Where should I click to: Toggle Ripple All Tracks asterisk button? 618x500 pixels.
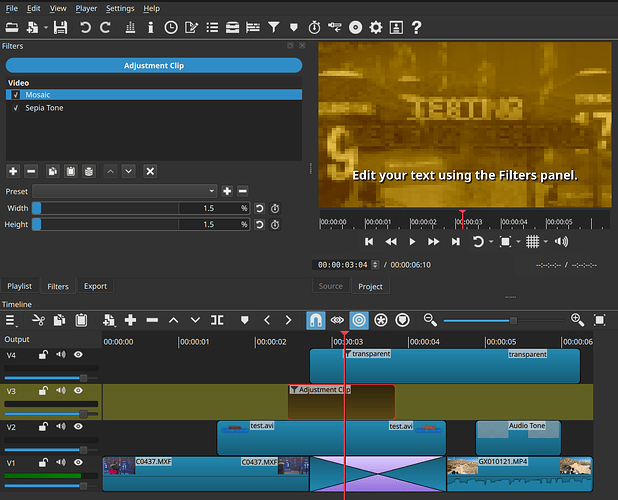(x=381, y=320)
